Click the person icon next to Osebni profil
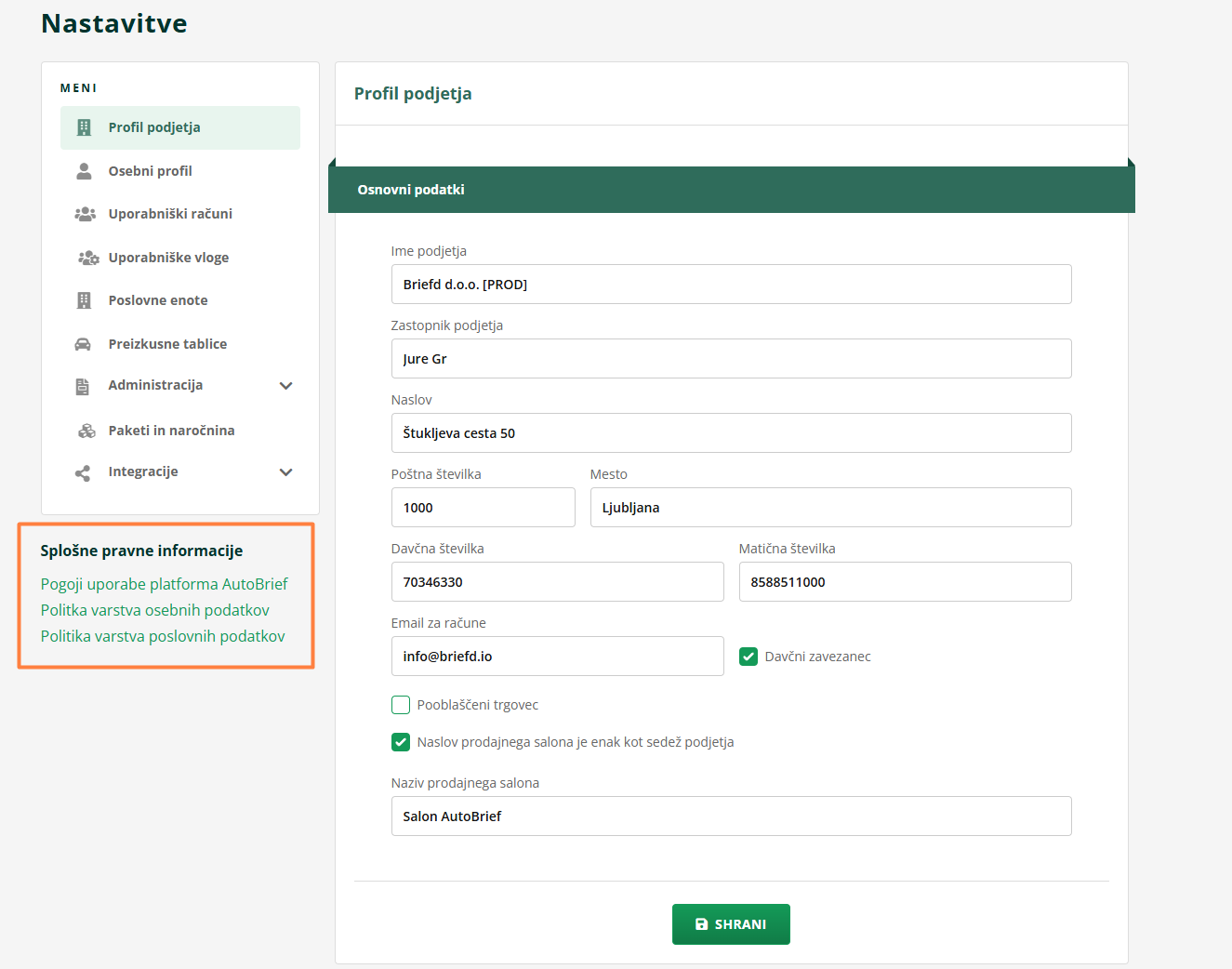1232x969 pixels. point(84,171)
